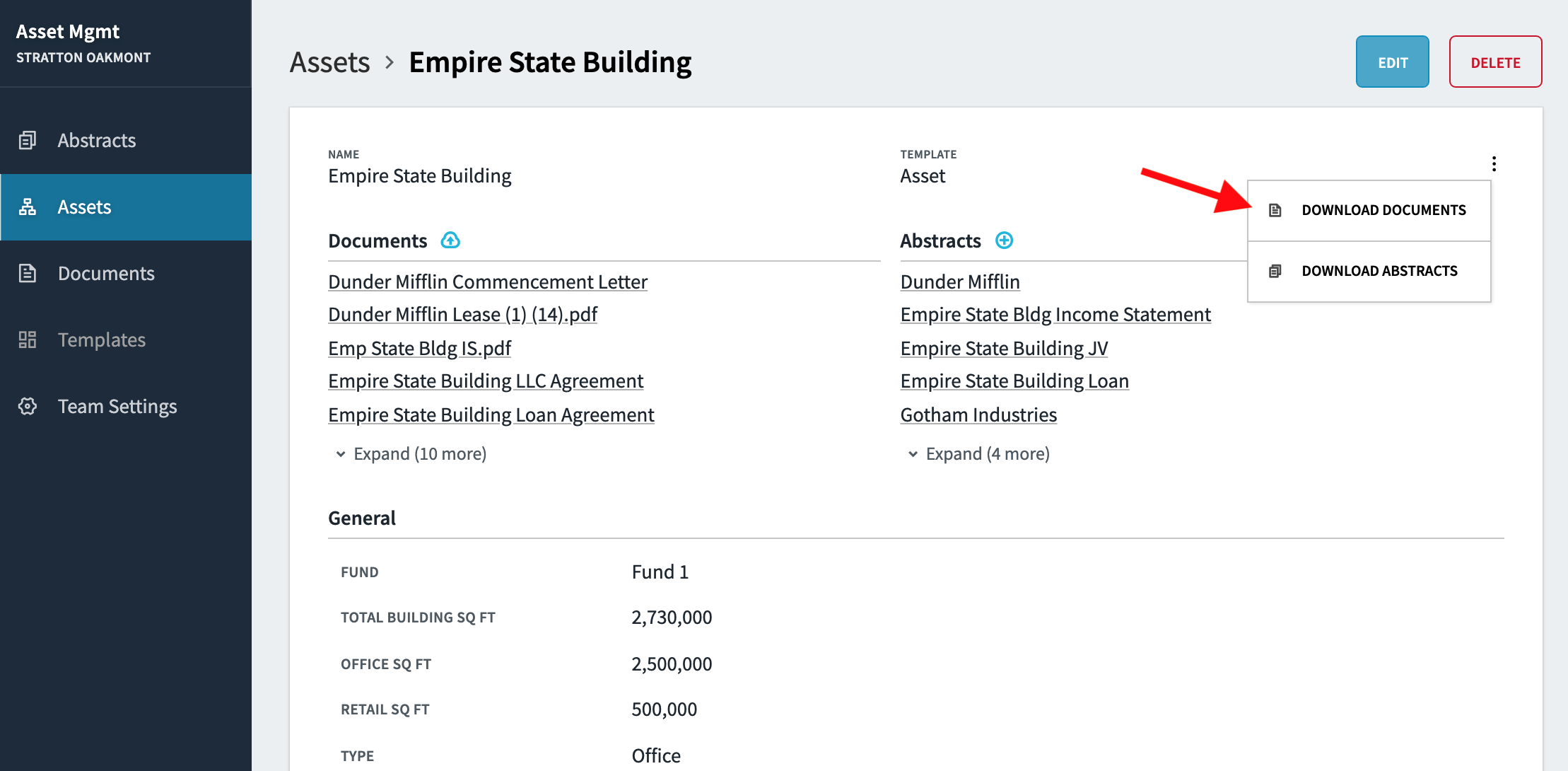
Task: Open Empire State Building Loan Agreement
Action: pyautogui.click(x=491, y=415)
